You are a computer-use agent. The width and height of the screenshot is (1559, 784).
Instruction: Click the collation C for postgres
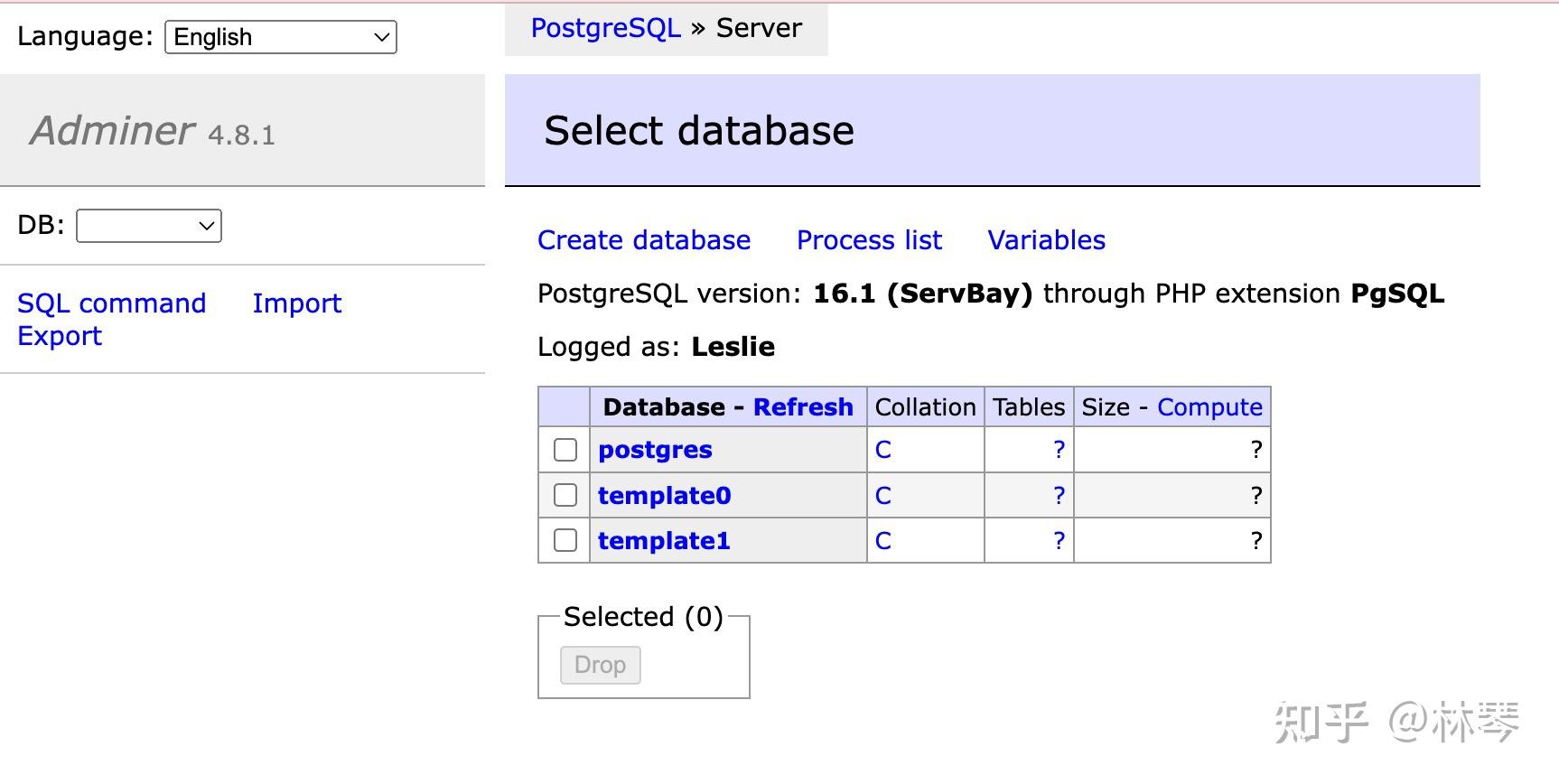click(x=883, y=450)
